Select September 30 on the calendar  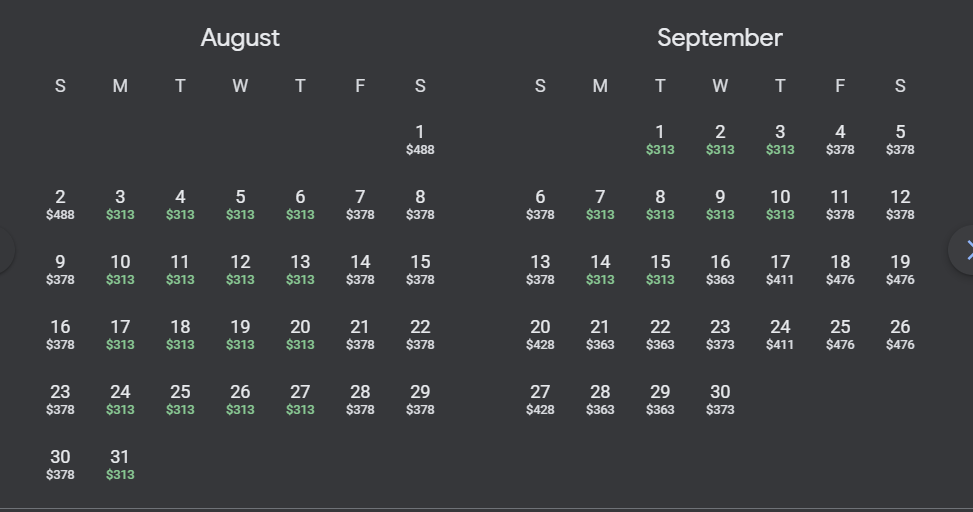[x=720, y=399]
